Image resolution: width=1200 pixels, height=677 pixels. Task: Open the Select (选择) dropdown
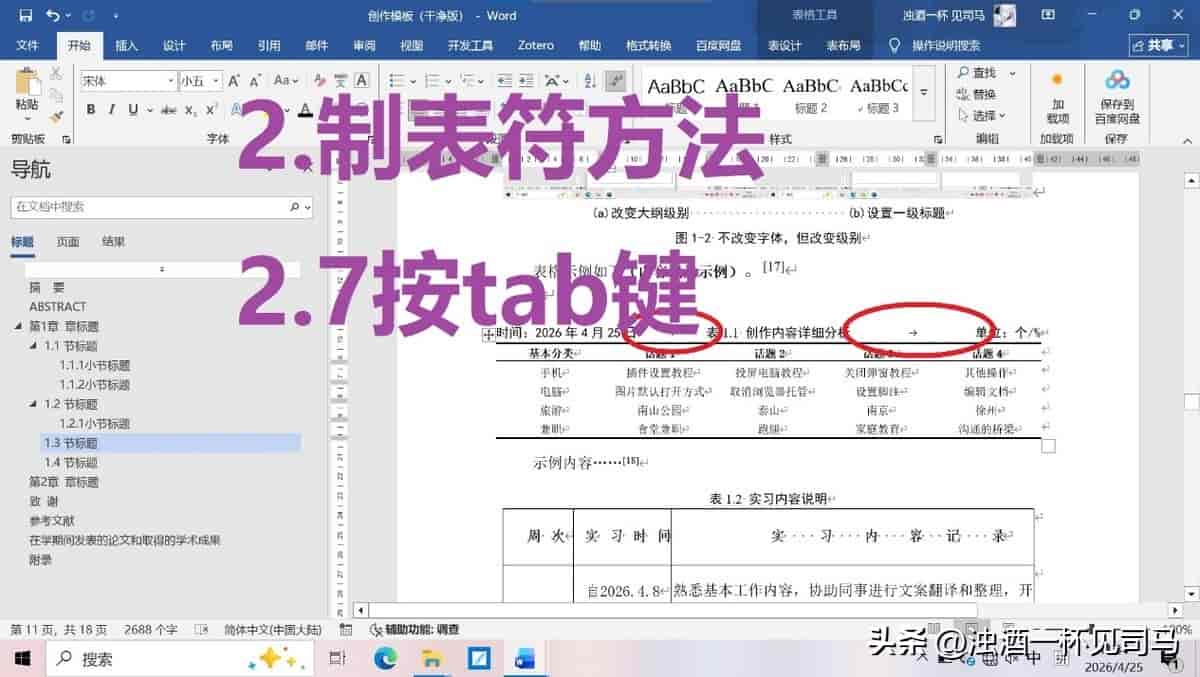(x=981, y=116)
